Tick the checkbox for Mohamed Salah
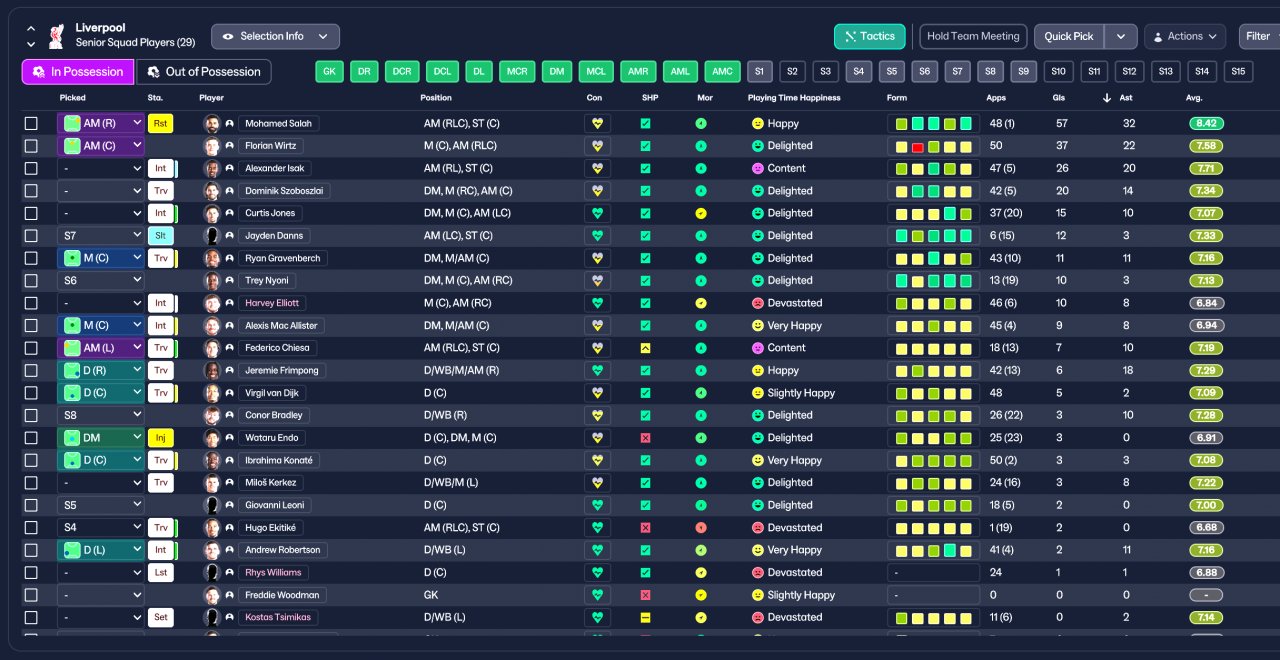 (31, 124)
